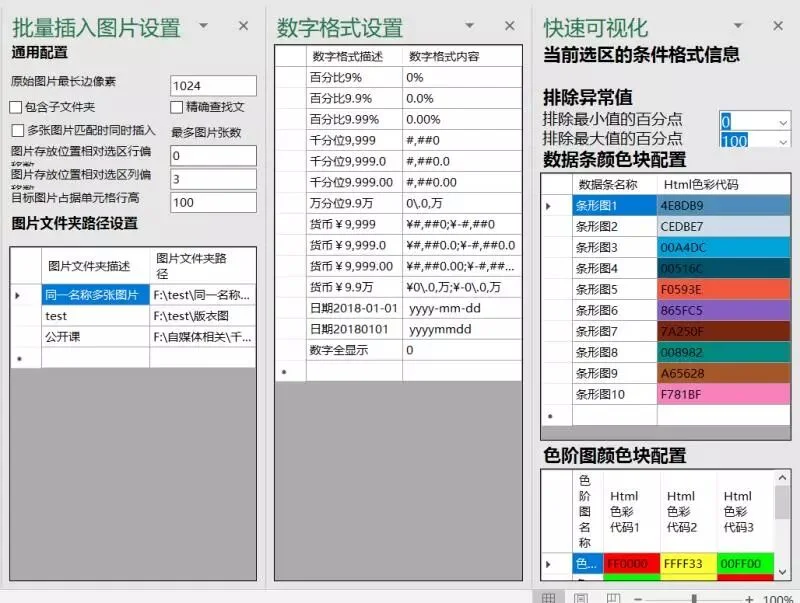Image resolution: width=800 pixels, height=603 pixels.
Task: Click the 图片存放位置相对选区行偏 input field
Action: click(213, 156)
